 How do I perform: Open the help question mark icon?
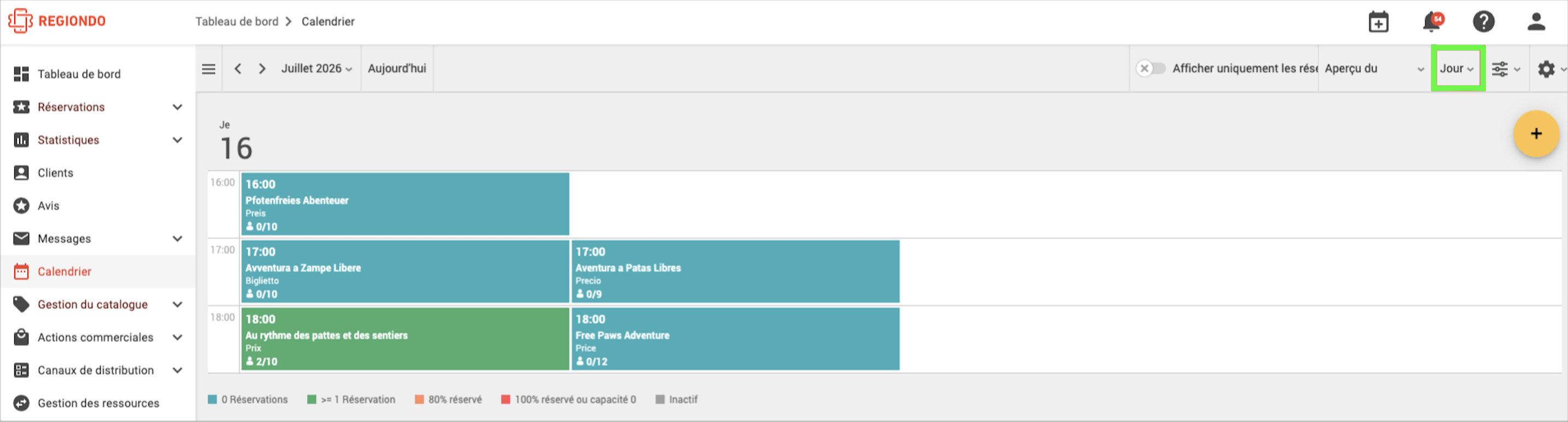click(1483, 22)
